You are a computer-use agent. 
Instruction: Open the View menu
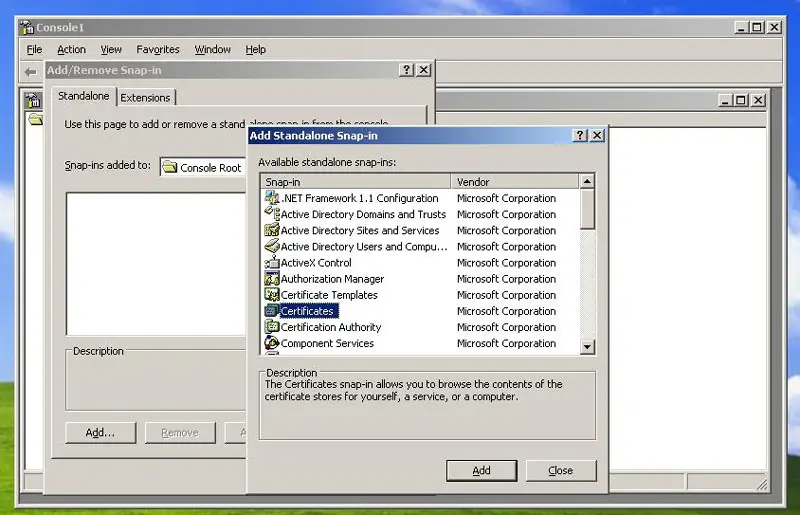(x=111, y=50)
